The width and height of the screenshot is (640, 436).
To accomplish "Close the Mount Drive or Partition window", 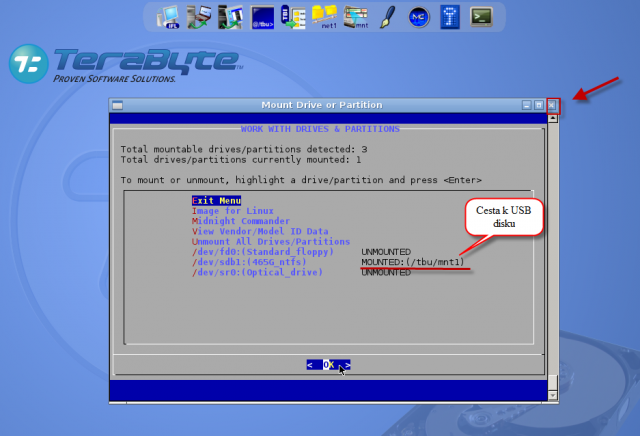I will pos(551,105).
